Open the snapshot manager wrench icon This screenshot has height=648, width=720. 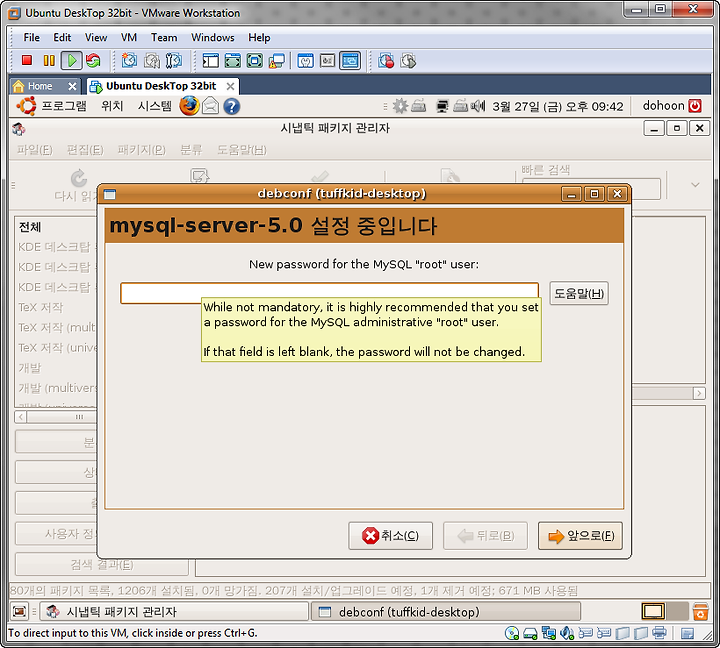pos(174,60)
